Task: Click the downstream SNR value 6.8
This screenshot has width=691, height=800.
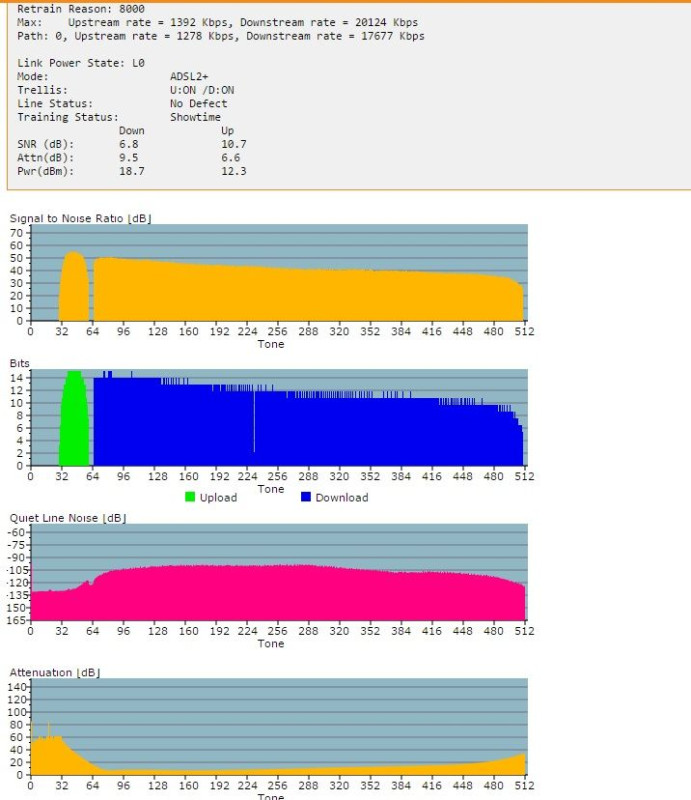Action: click(x=129, y=144)
